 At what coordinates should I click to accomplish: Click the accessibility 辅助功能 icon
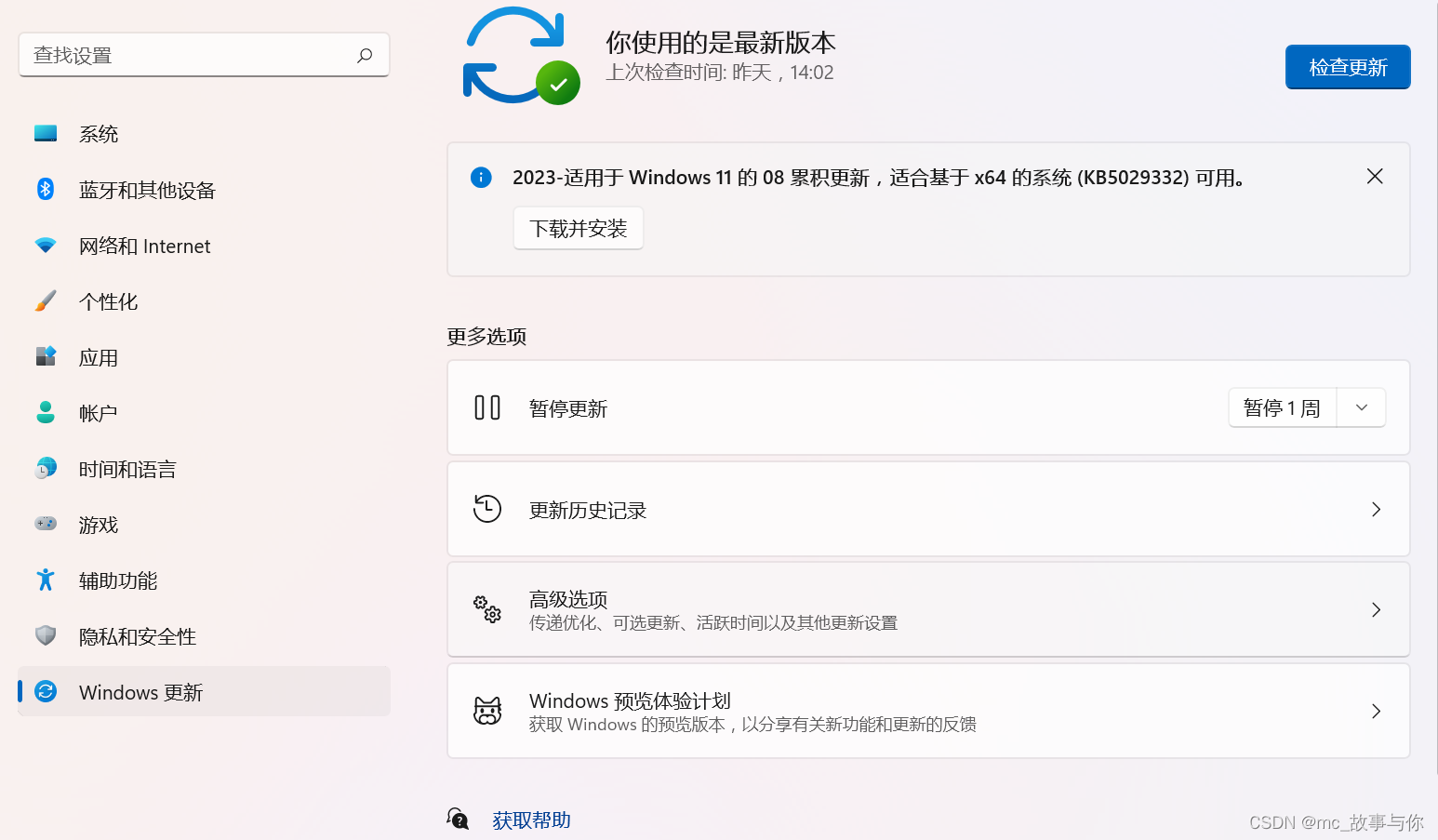coord(46,580)
